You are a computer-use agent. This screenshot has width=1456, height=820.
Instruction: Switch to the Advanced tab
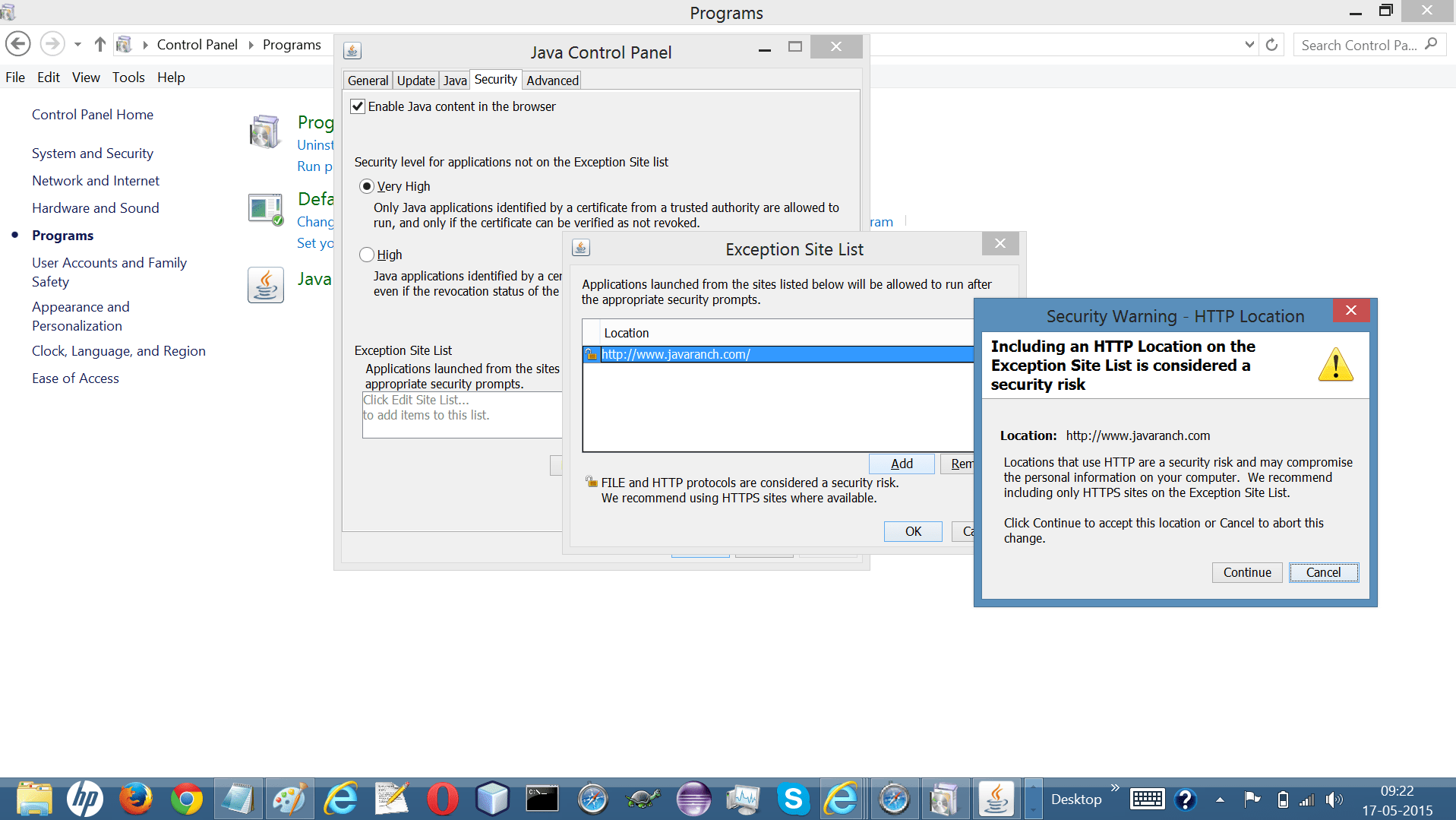click(x=552, y=81)
